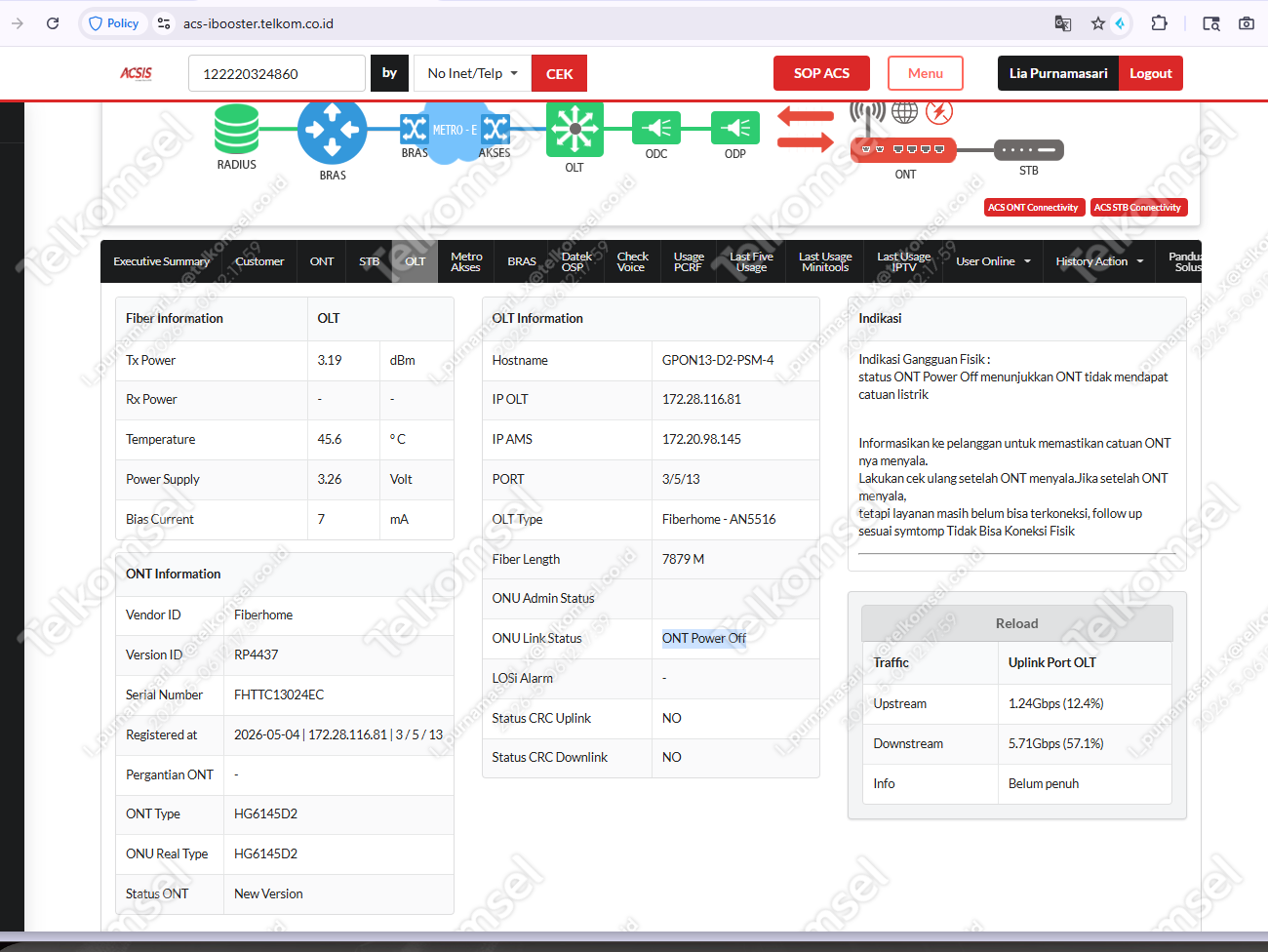Select the red ONT device icon
This screenshot has height=952, width=1268.
pyautogui.click(x=903, y=150)
